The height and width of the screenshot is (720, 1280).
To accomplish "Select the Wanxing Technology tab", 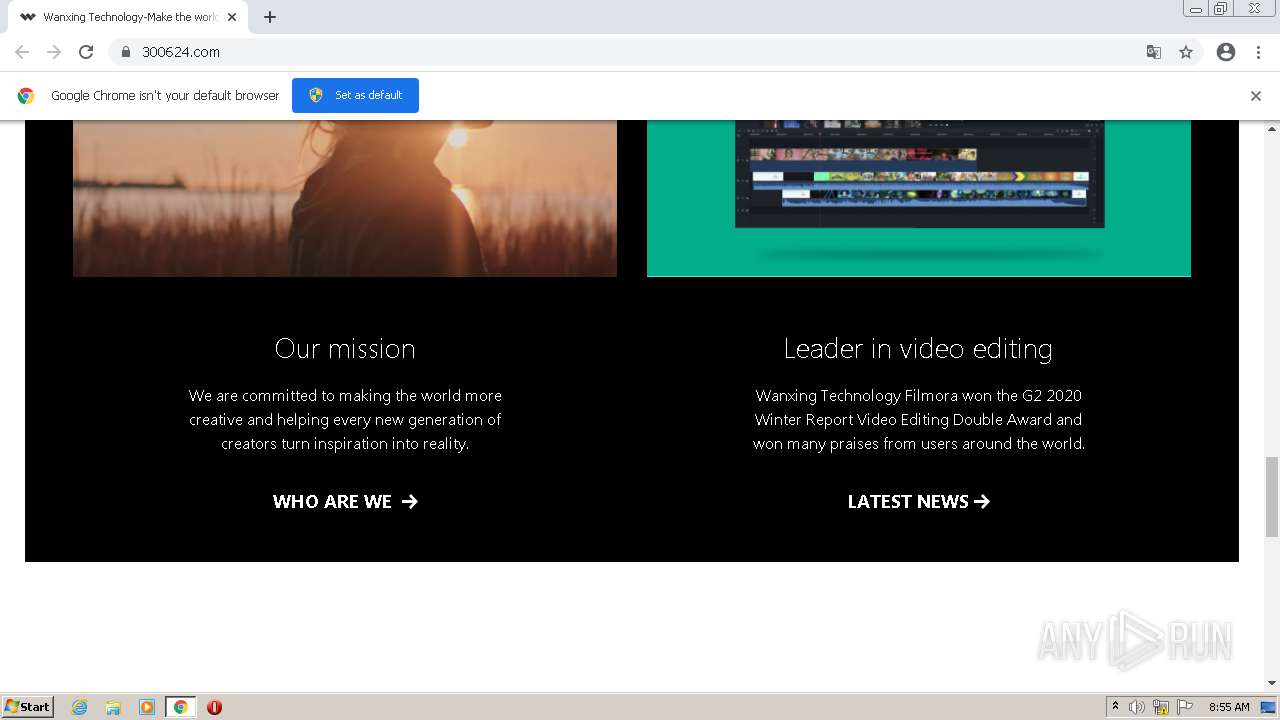I will point(128,17).
